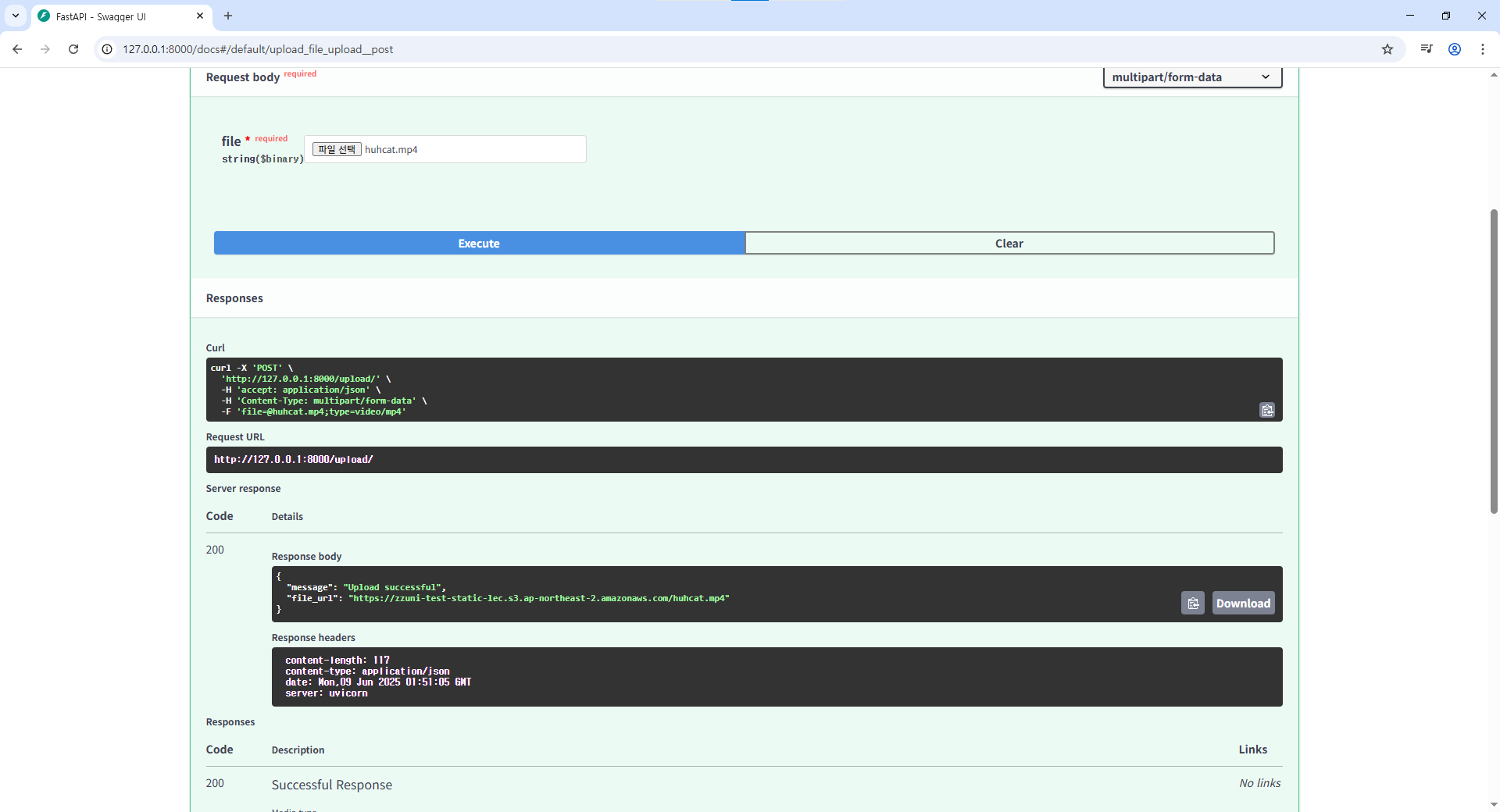
Task: Click Request body heading
Action: [x=243, y=77]
